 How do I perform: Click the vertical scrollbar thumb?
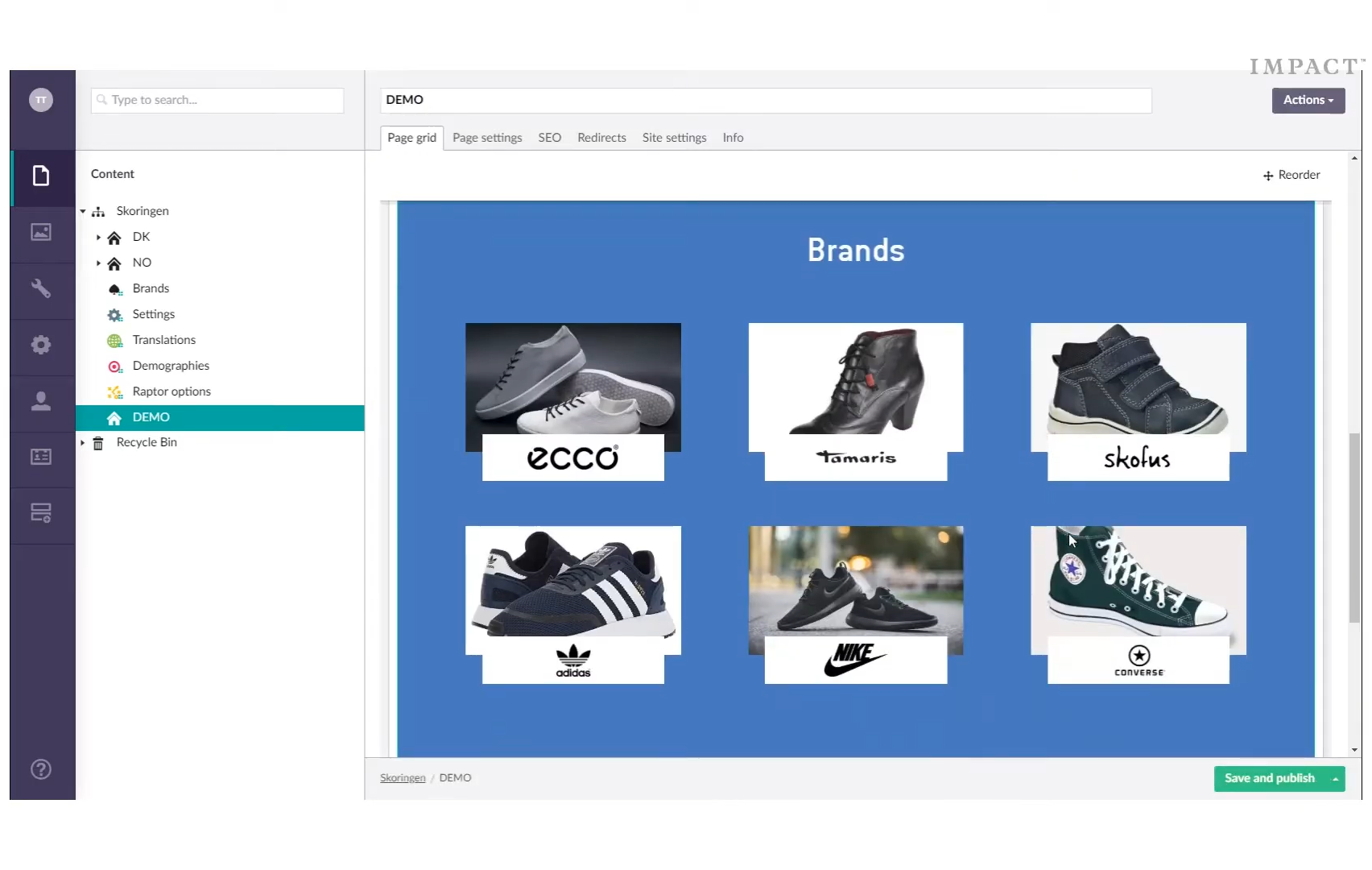1354,528
